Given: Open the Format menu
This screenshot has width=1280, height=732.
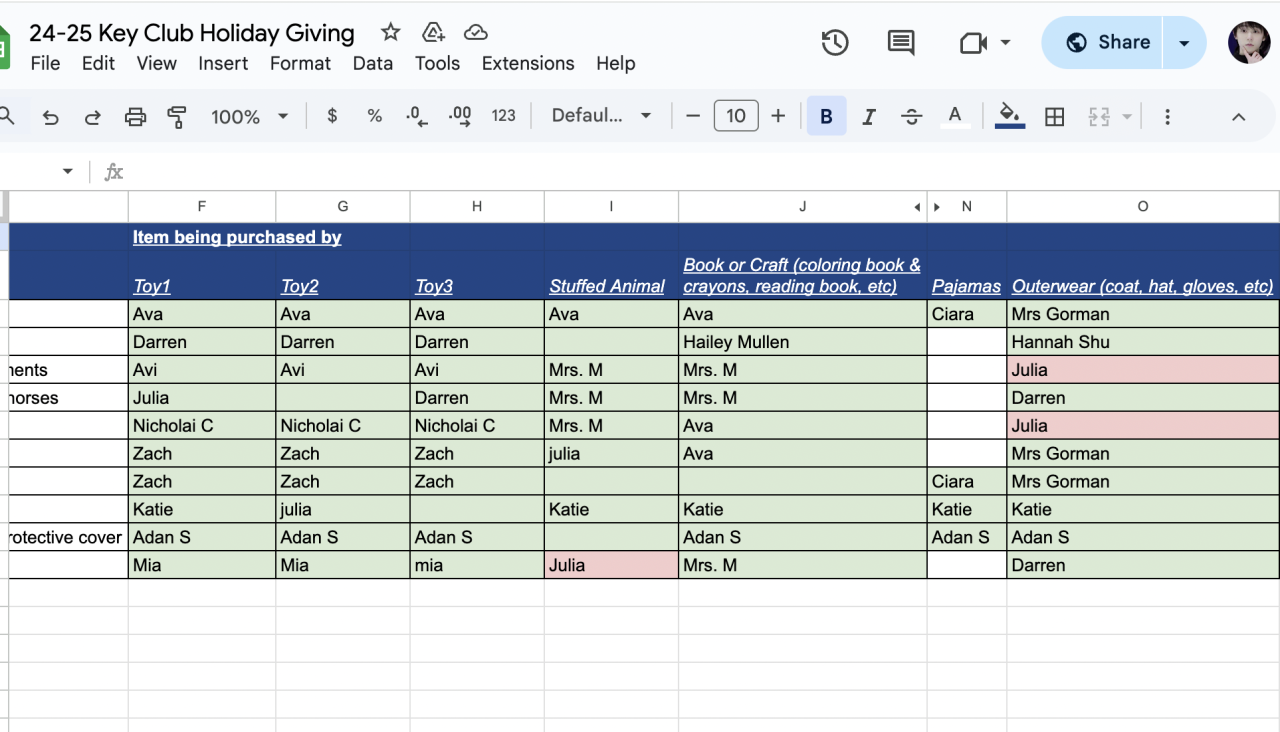Looking at the screenshot, I should point(300,63).
